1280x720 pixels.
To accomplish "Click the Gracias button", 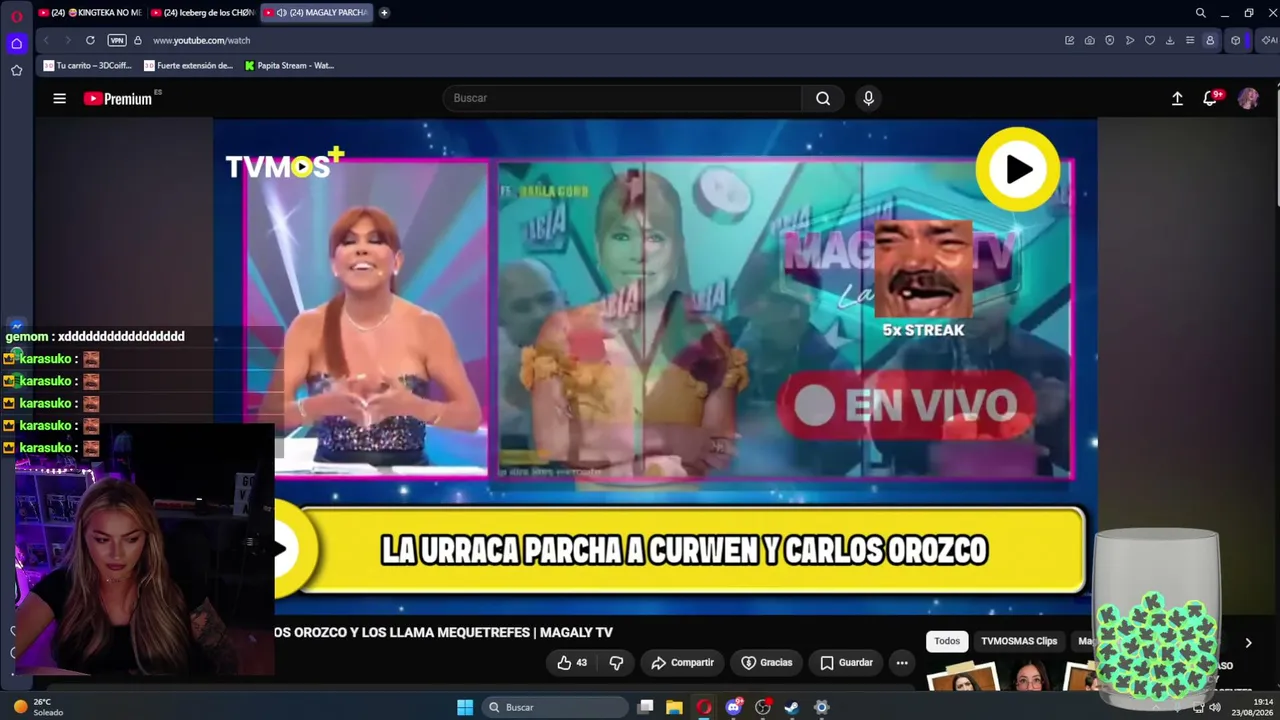I will tap(766, 663).
